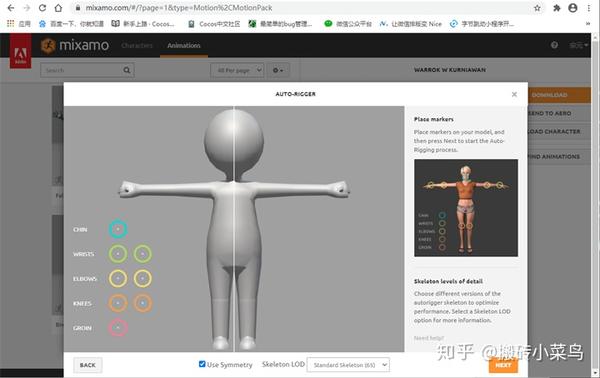Switch to the Animations tab

184,45
